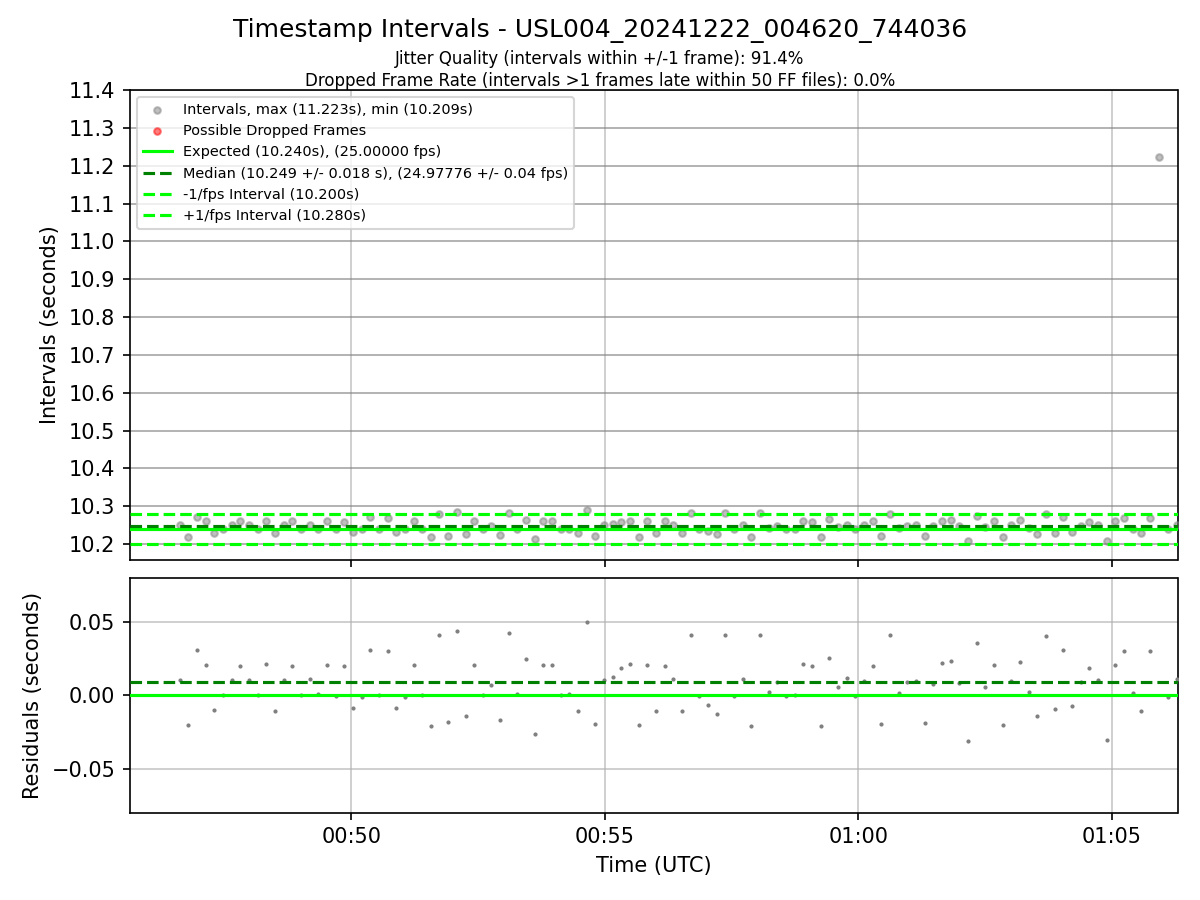Click the 'Time (UTC)' x-axis label
Image resolution: width=1200 pixels, height=900 pixels.
pyautogui.click(x=654, y=865)
